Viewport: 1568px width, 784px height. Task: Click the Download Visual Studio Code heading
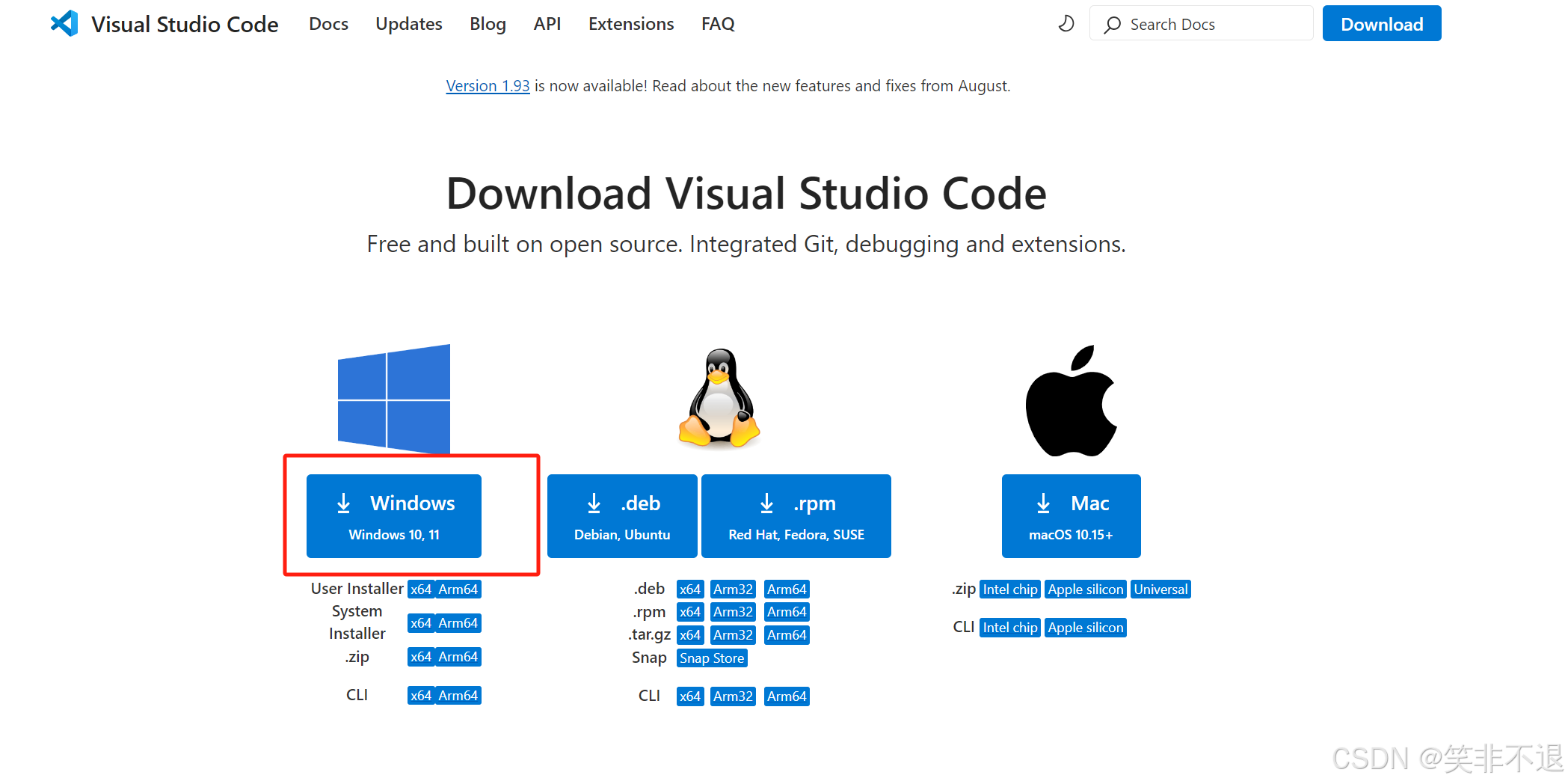[746, 194]
